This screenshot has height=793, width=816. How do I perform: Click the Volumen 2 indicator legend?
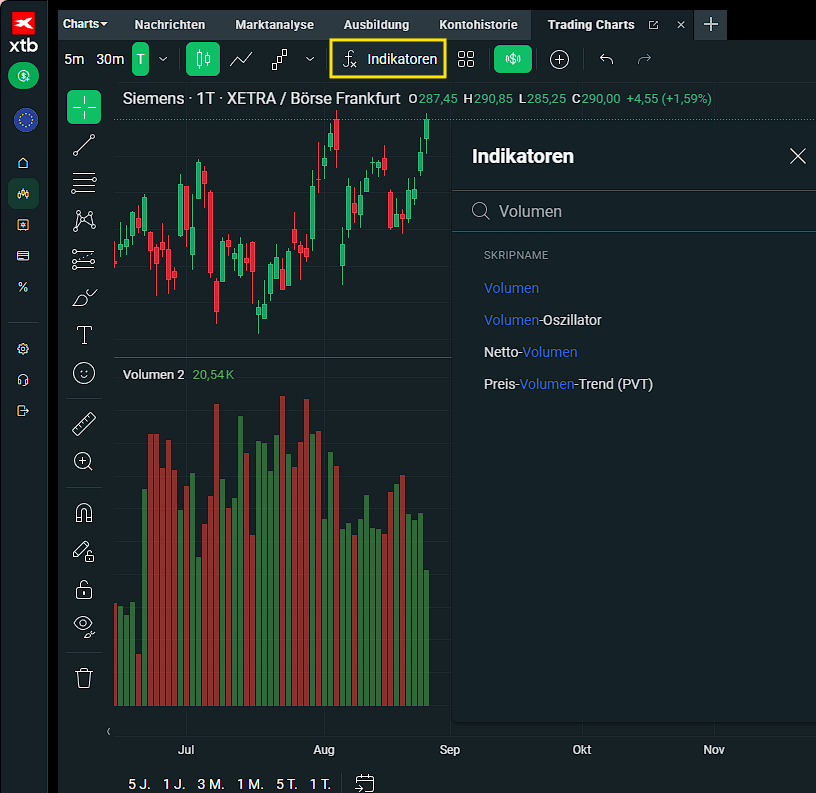[x=154, y=375]
